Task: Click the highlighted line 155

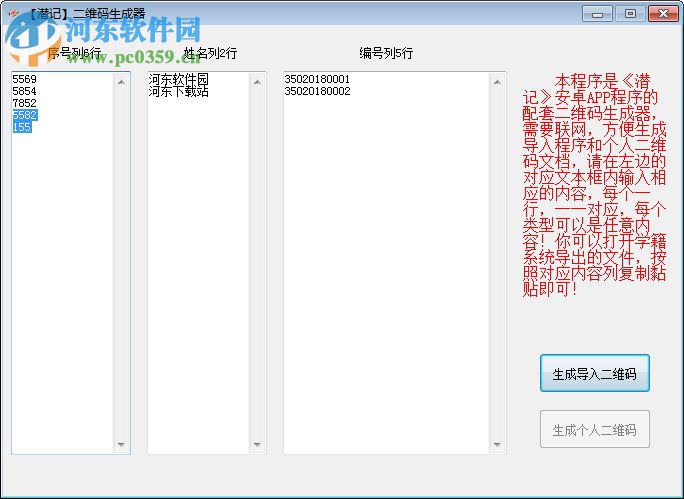Action: point(22,127)
